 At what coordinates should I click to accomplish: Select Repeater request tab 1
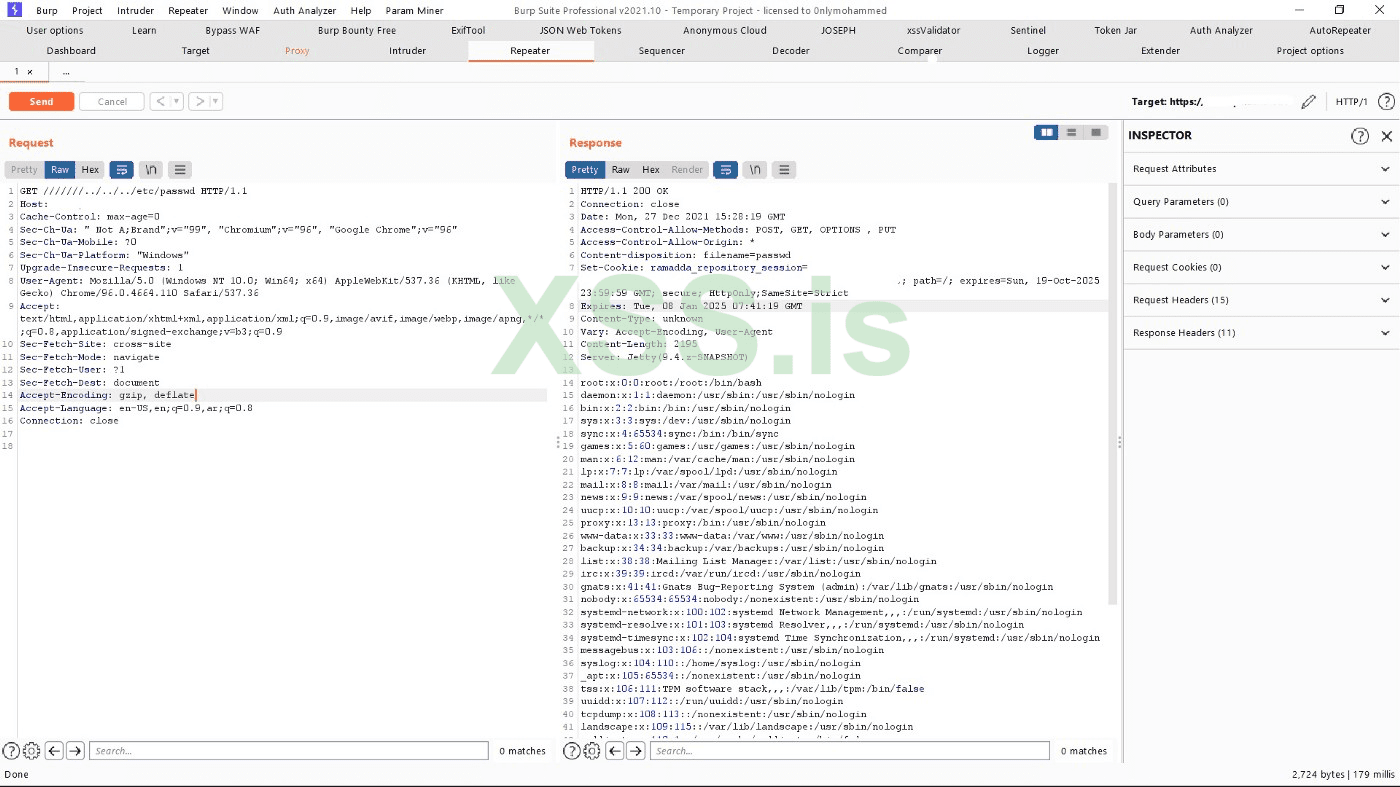16,72
